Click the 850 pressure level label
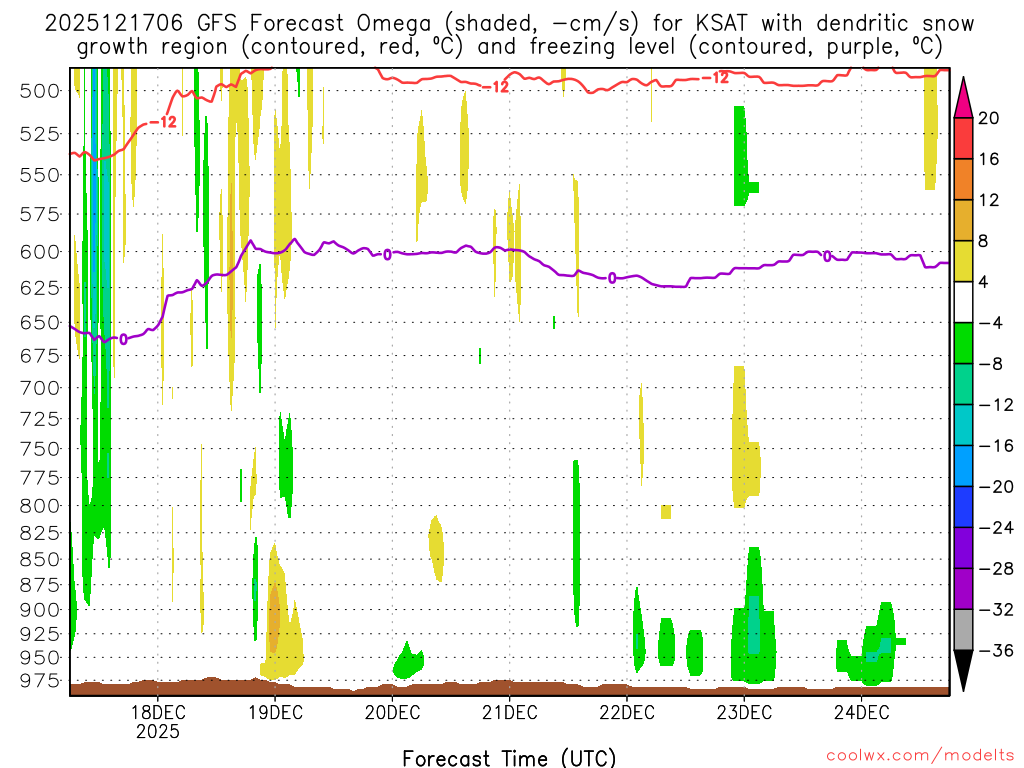1024x768 pixels. click(40, 560)
